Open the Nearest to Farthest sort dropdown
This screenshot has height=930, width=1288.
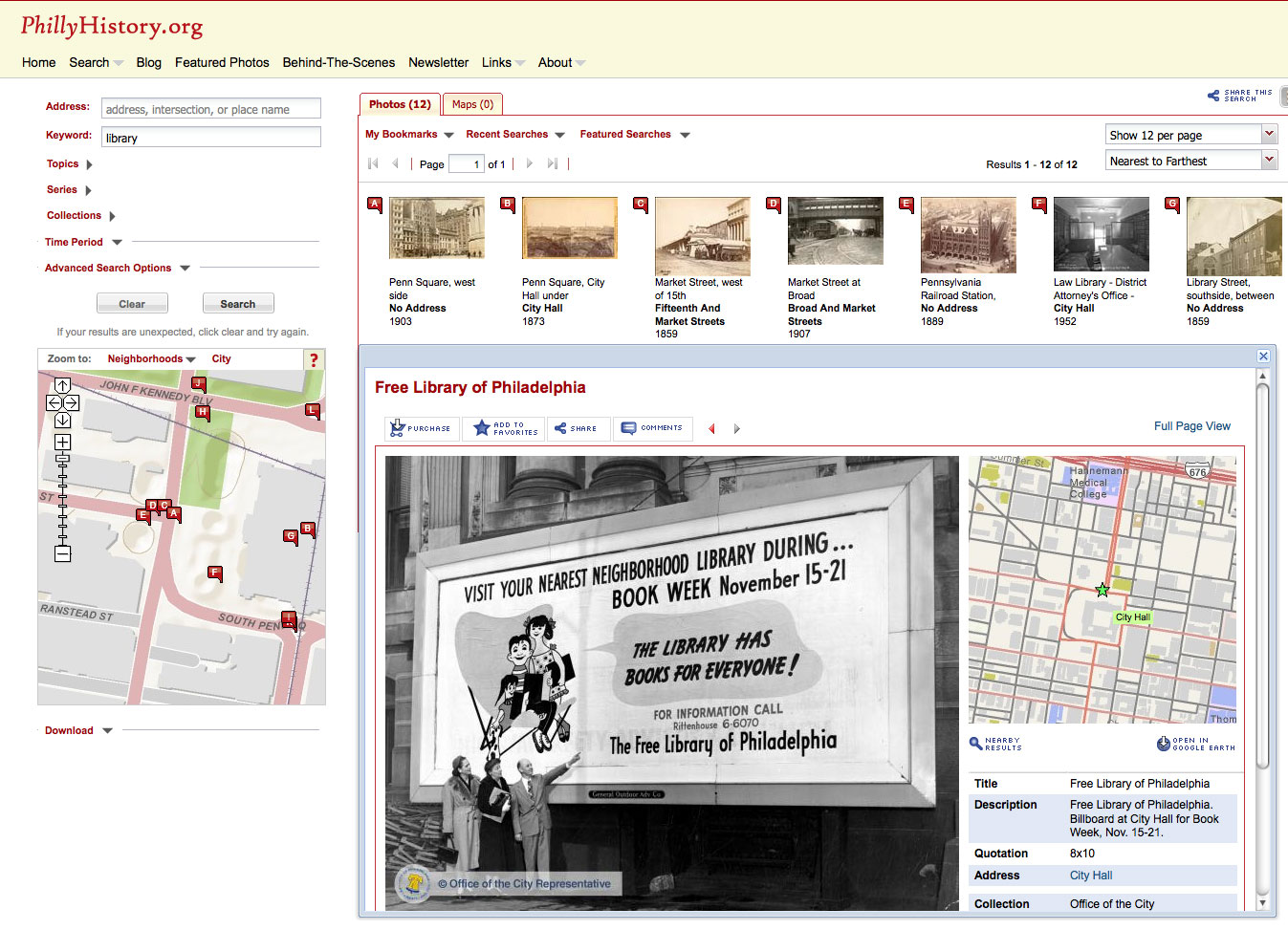[1191, 161]
